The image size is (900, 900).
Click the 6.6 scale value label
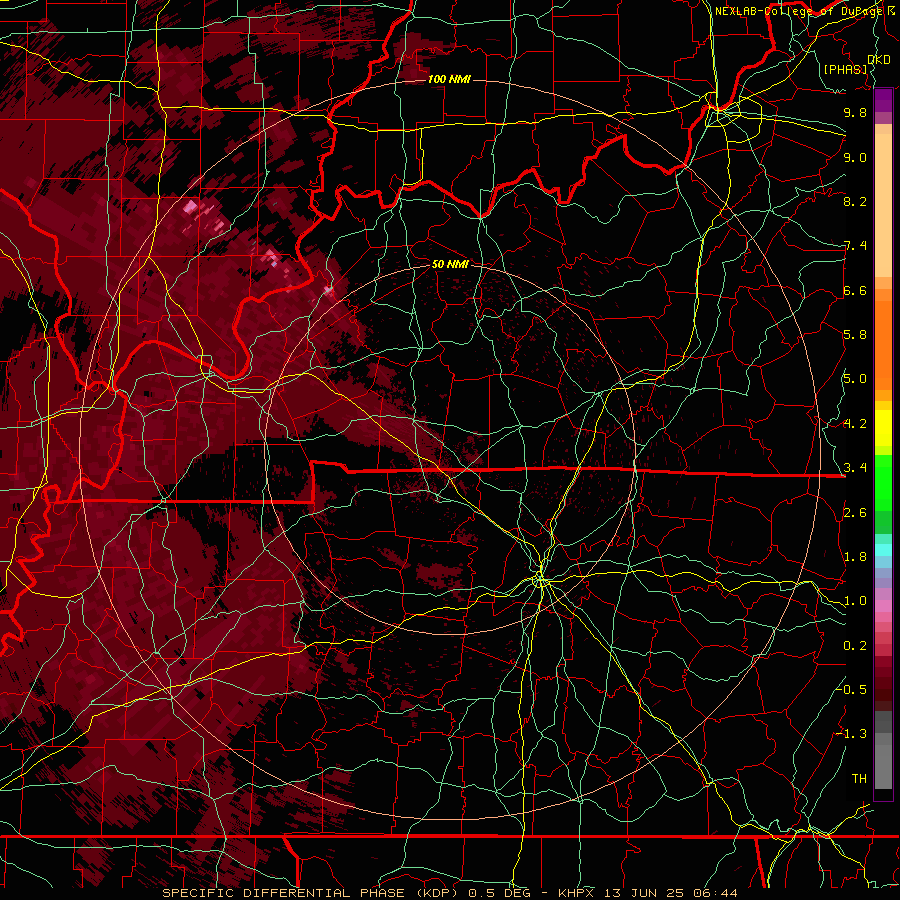click(x=855, y=290)
